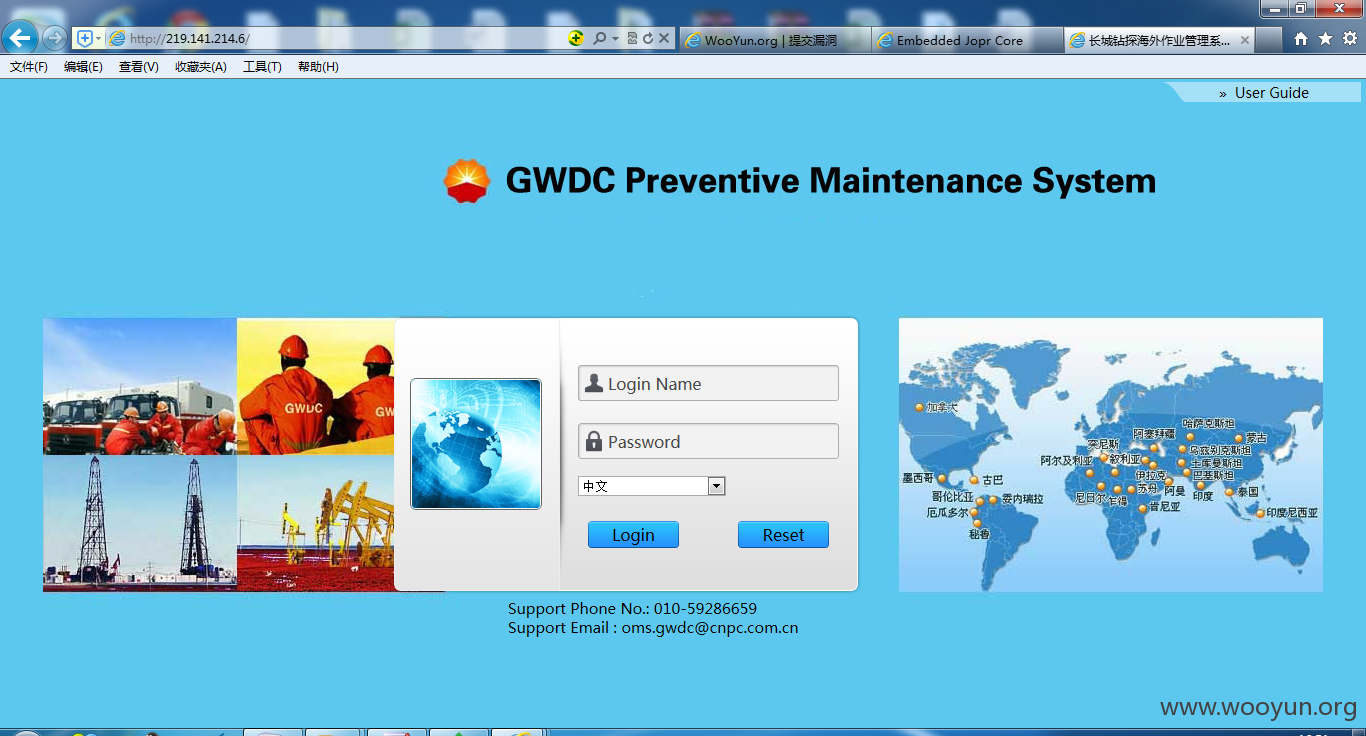1366x736 pixels.
Task: Stop loading with the X icon in address bar
Action: pos(664,38)
